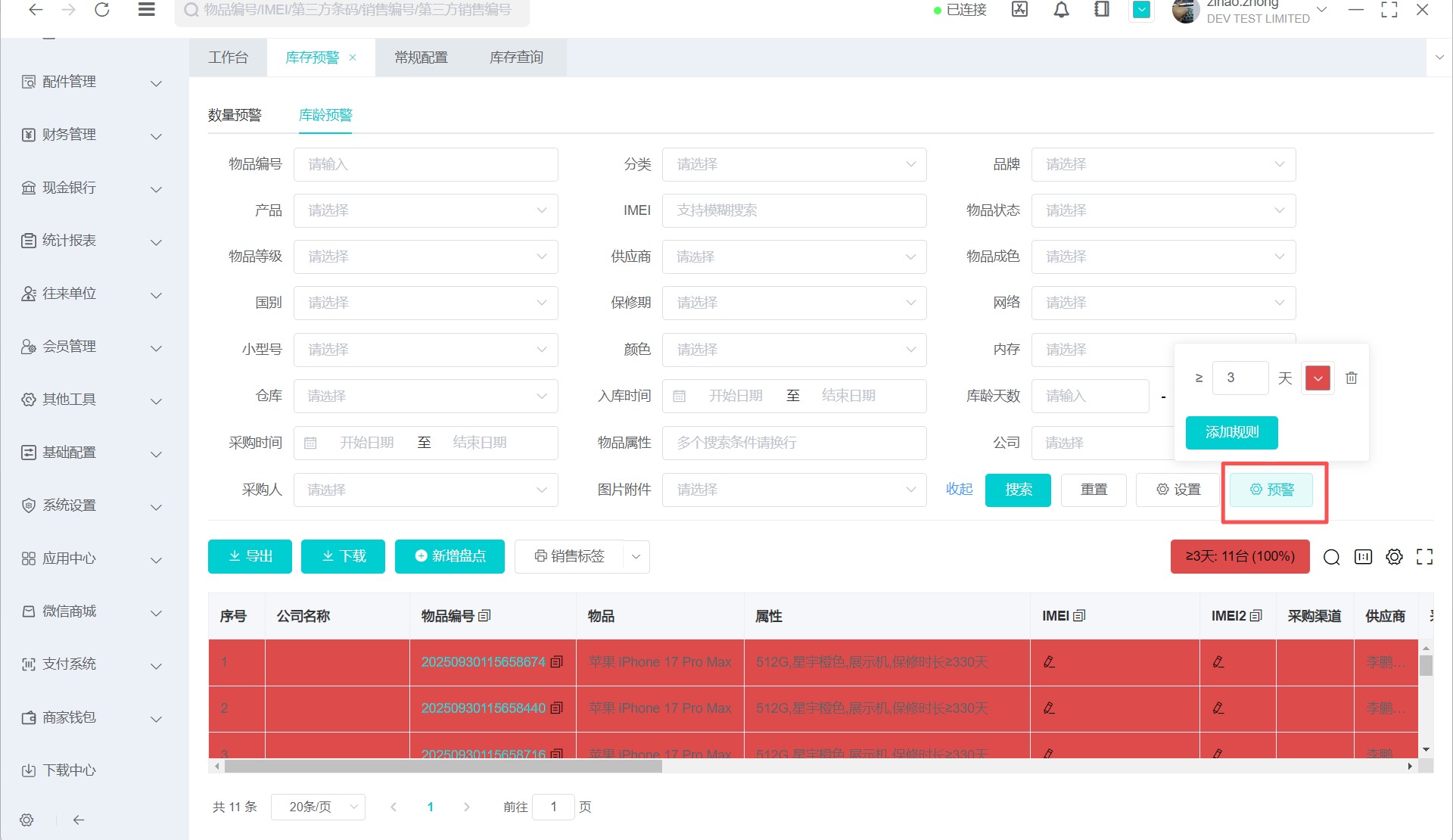Open the 分类 dropdown
Viewport: 1453px width, 840px height.
pos(794,164)
